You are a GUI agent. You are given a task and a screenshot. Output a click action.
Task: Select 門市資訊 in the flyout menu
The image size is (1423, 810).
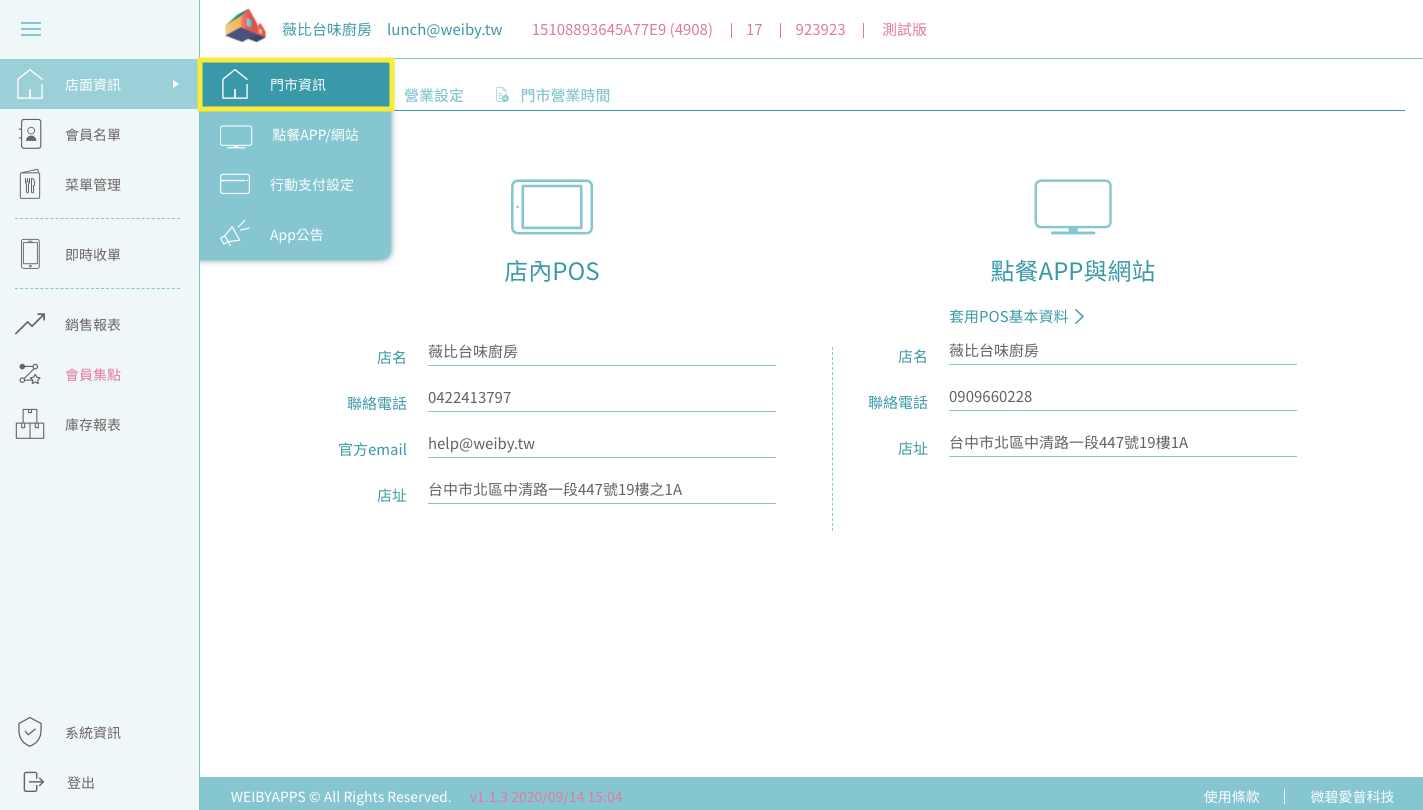[296, 85]
